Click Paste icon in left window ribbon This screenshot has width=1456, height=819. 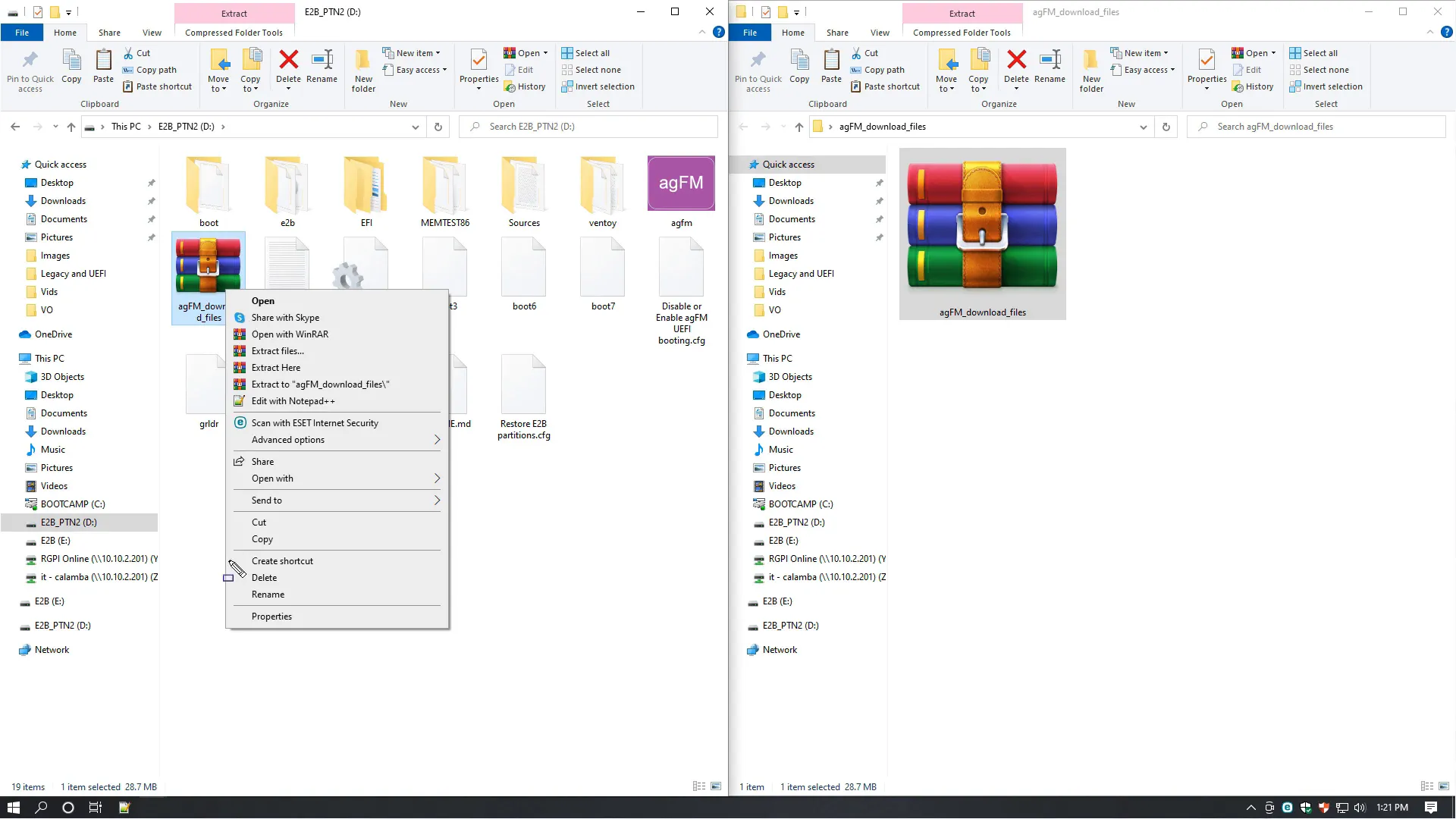[103, 60]
